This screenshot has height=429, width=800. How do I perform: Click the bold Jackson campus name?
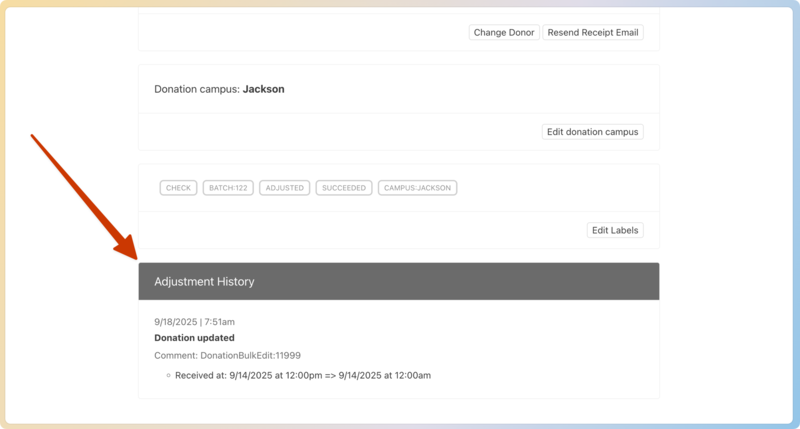263,89
